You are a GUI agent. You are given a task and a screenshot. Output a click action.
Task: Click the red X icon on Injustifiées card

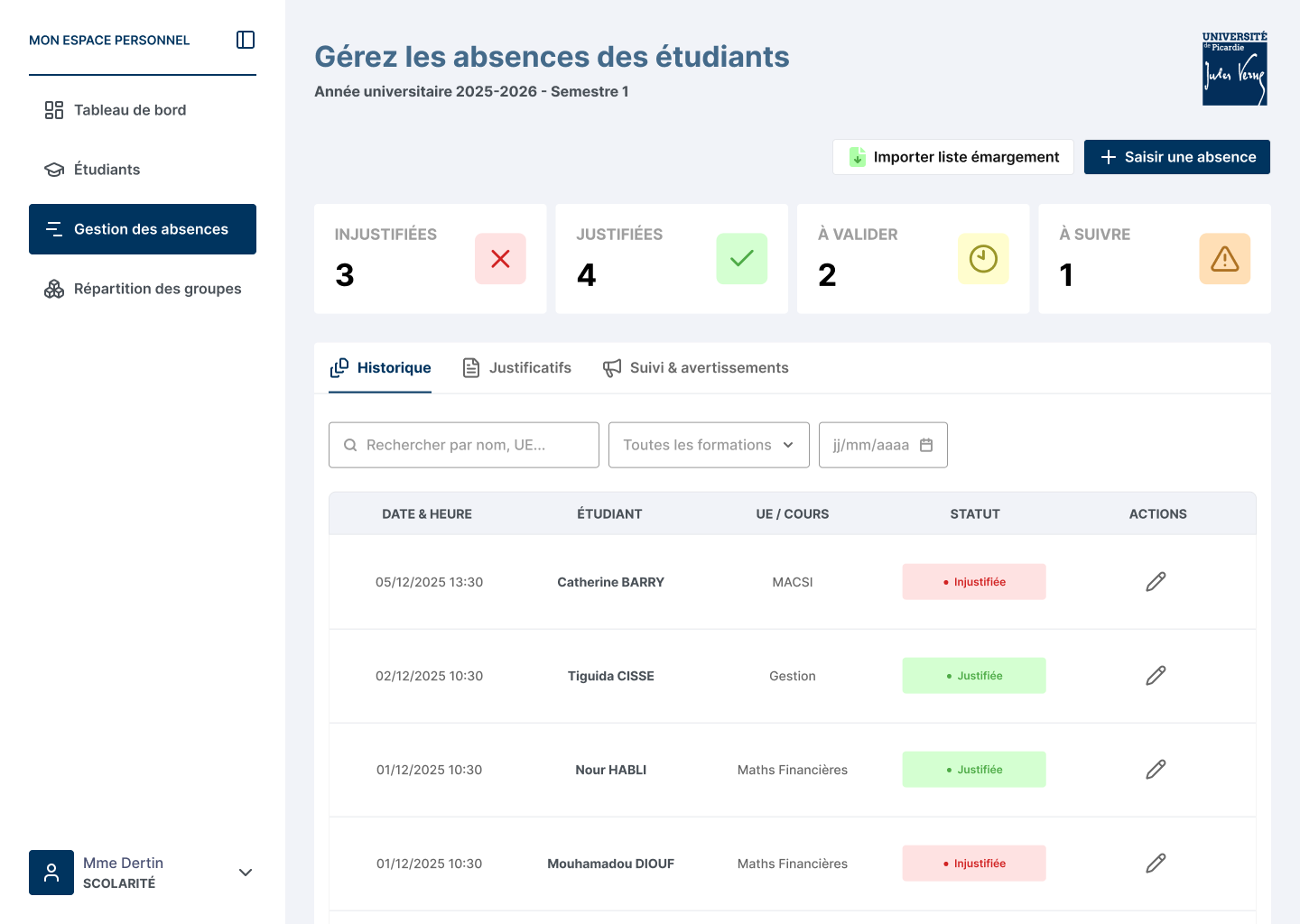[x=500, y=259]
